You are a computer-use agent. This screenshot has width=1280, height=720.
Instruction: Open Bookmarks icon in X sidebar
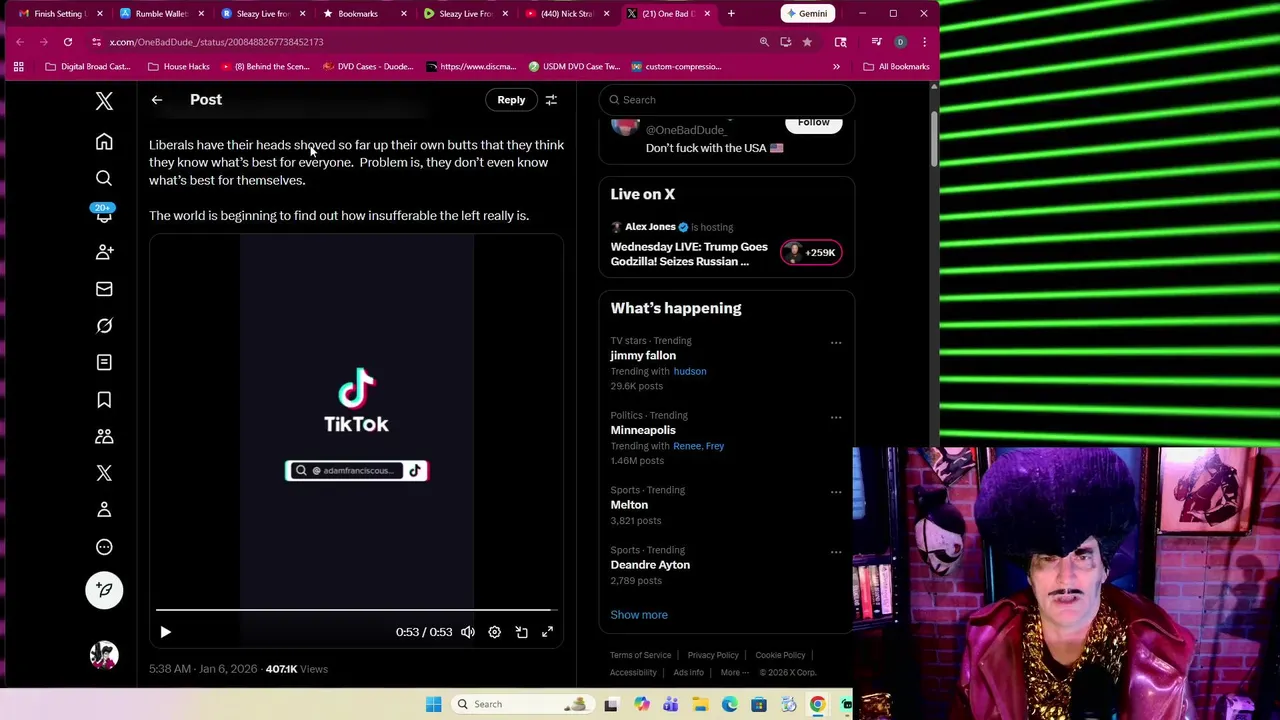point(104,400)
